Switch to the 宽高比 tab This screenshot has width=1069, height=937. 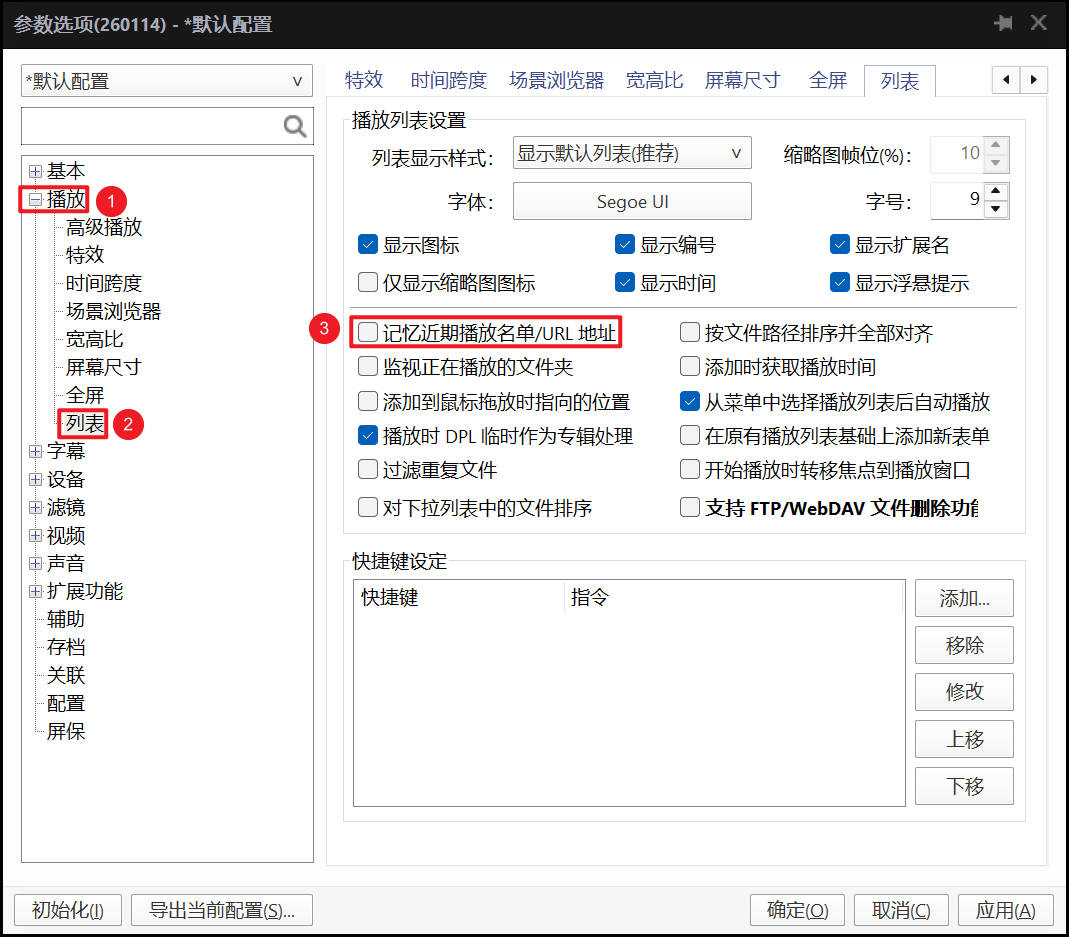pos(654,81)
